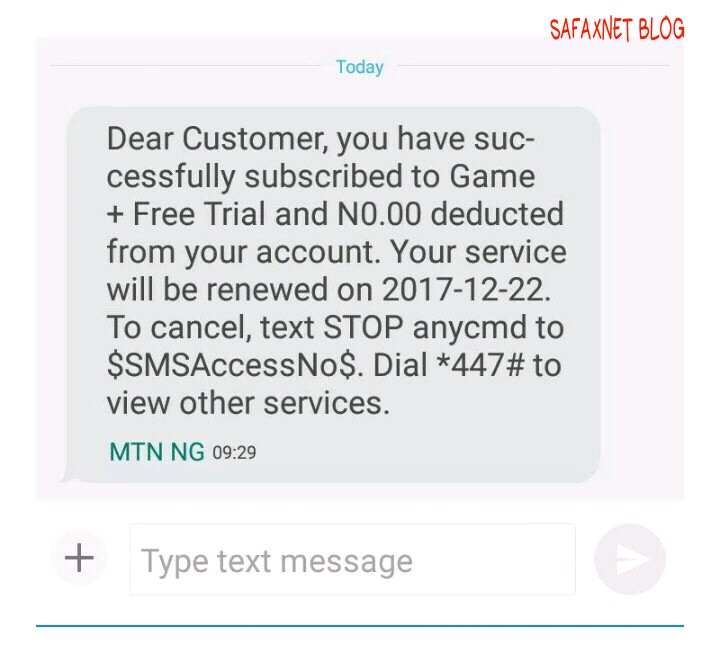Viewport: 720px width, 664px height.
Task: Open the MTN subscription message bubble
Action: click(334, 294)
